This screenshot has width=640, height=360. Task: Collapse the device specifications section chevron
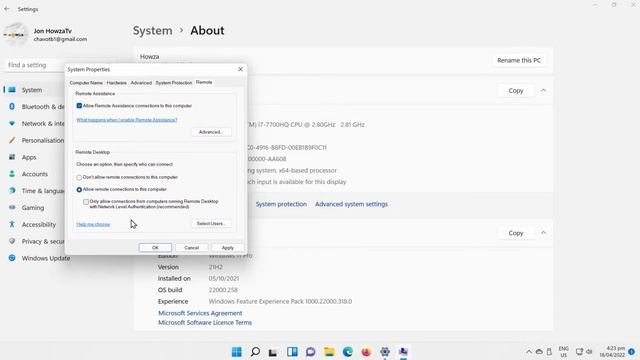point(543,90)
